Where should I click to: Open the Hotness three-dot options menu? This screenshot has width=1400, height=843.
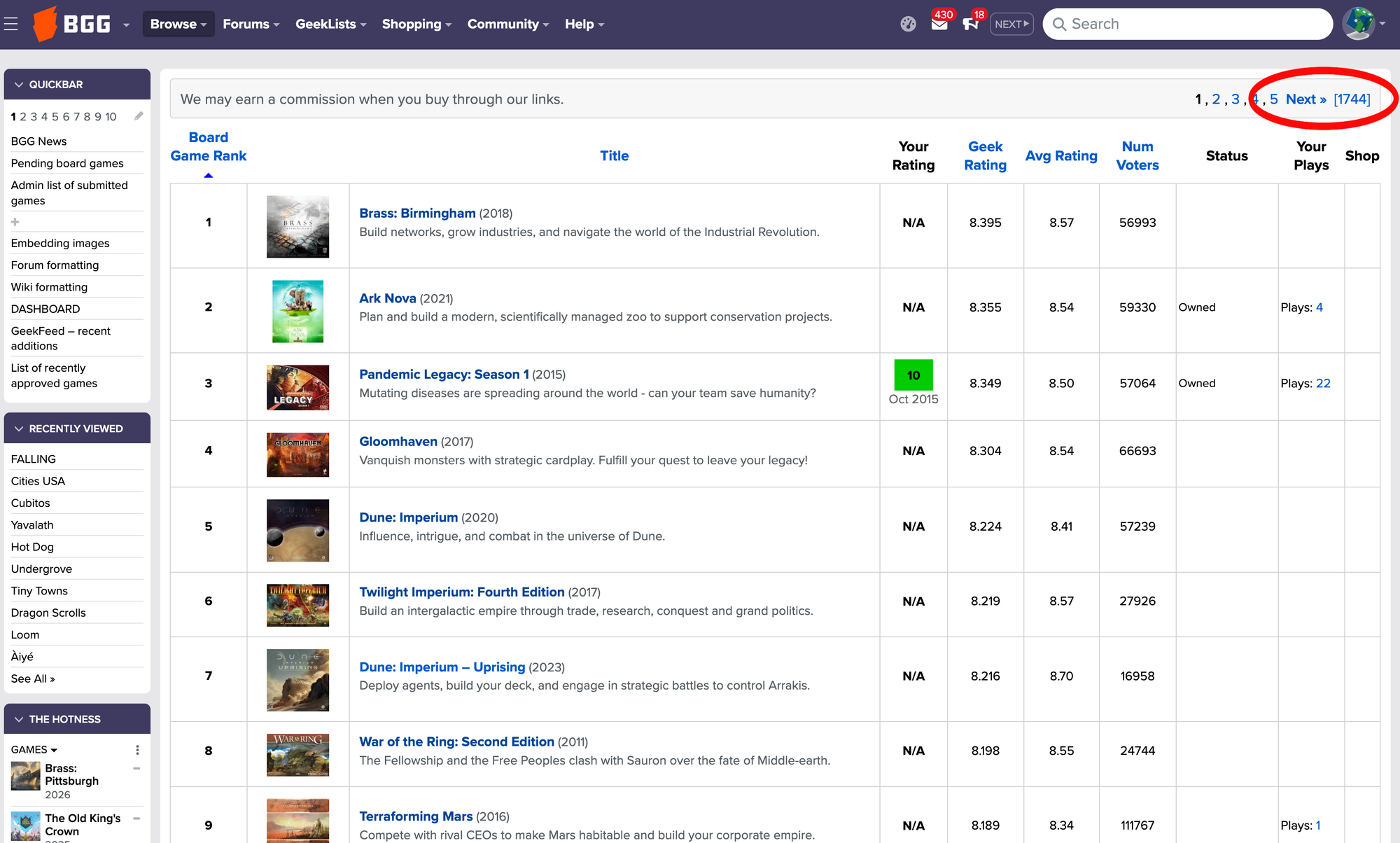tap(137, 749)
